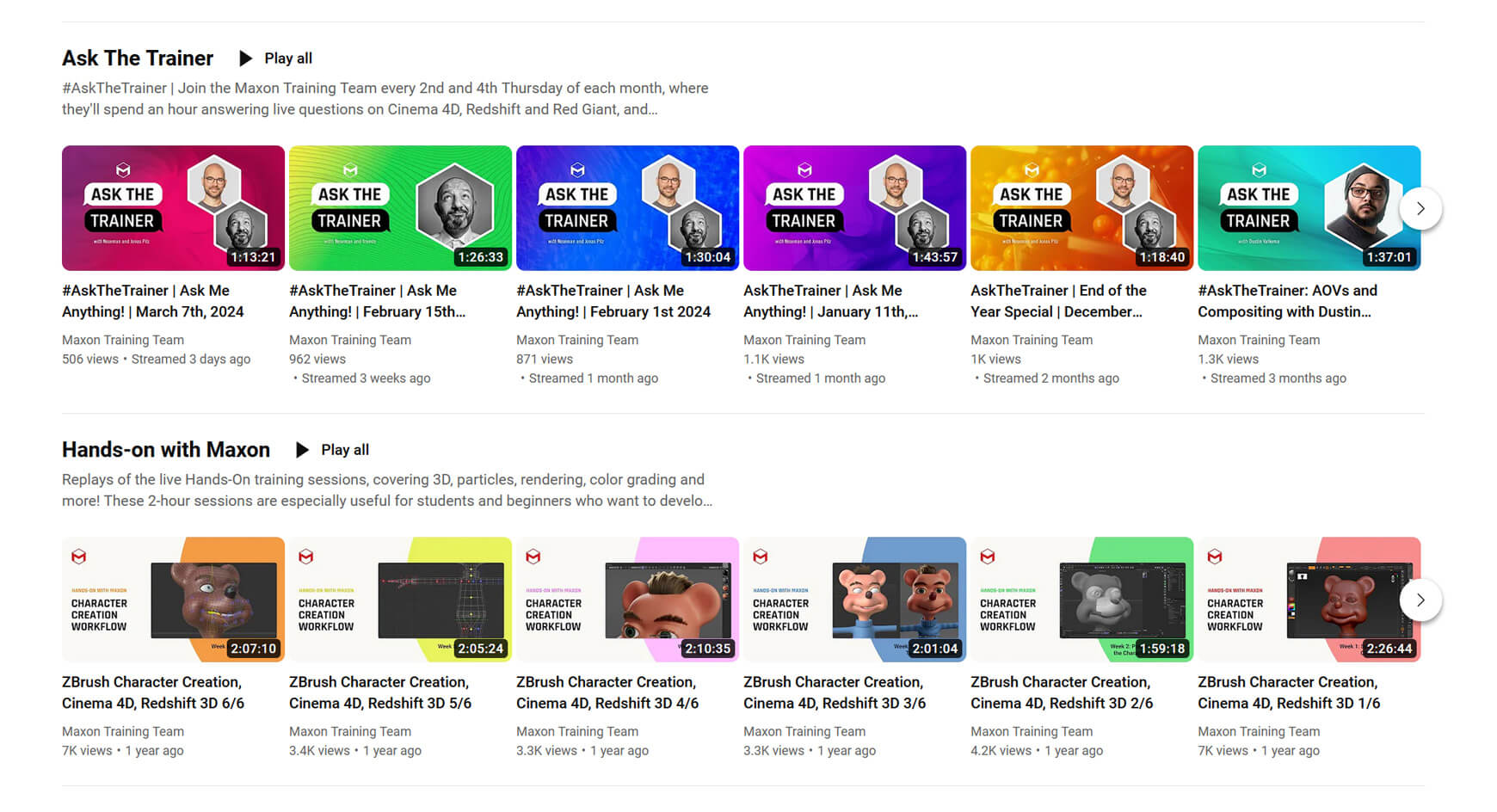The width and height of the screenshot is (1497, 812).
Task: Open Maxon Training Team under March 7th video
Action: [x=123, y=340]
